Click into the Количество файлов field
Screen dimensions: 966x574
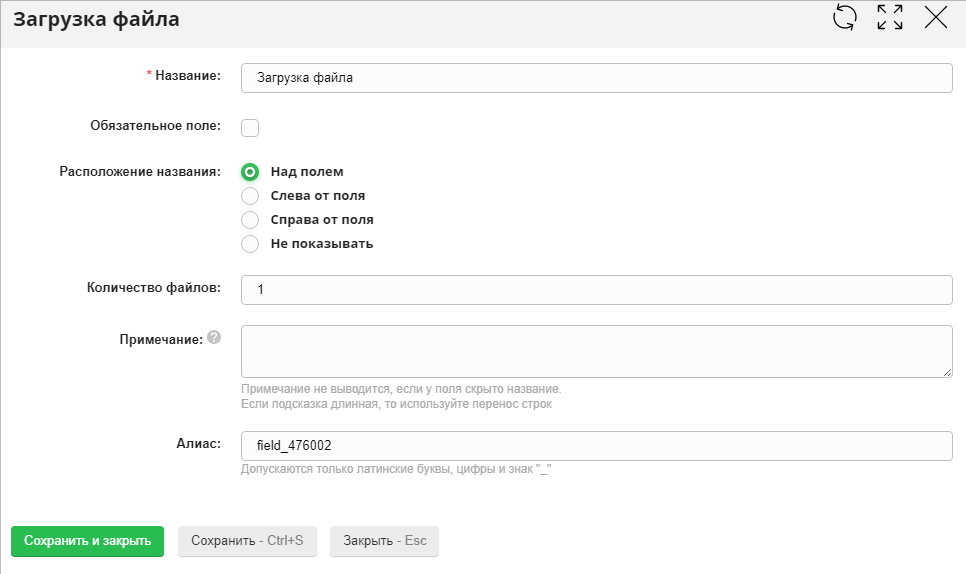(x=596, y=290)
